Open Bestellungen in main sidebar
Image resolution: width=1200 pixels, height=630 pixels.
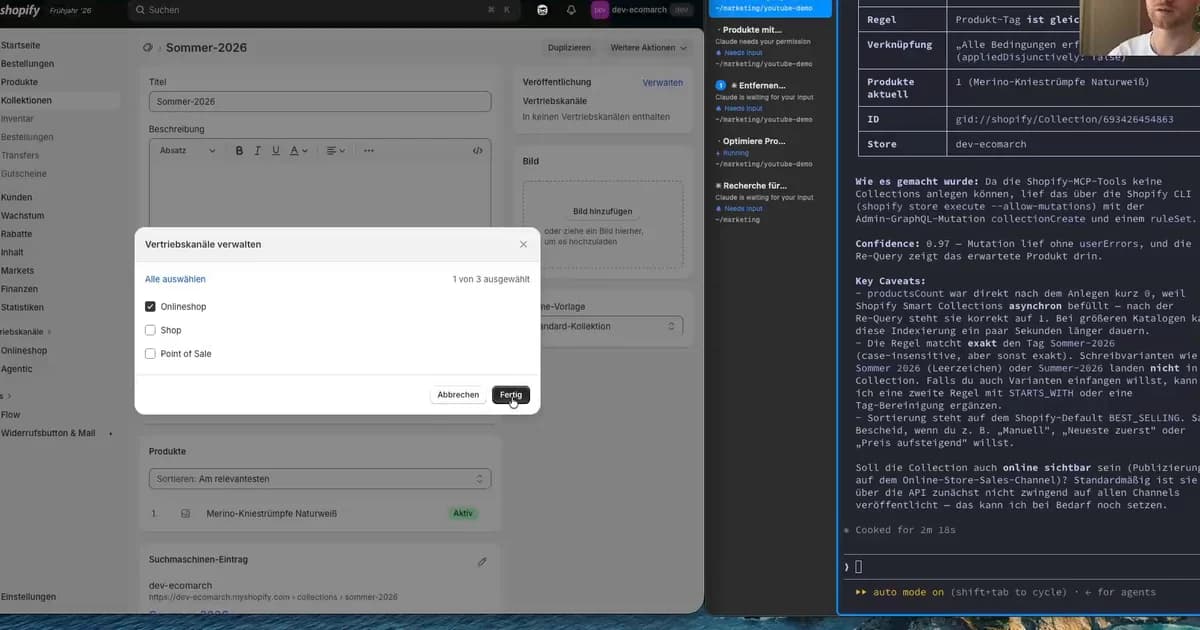(27, 64)
